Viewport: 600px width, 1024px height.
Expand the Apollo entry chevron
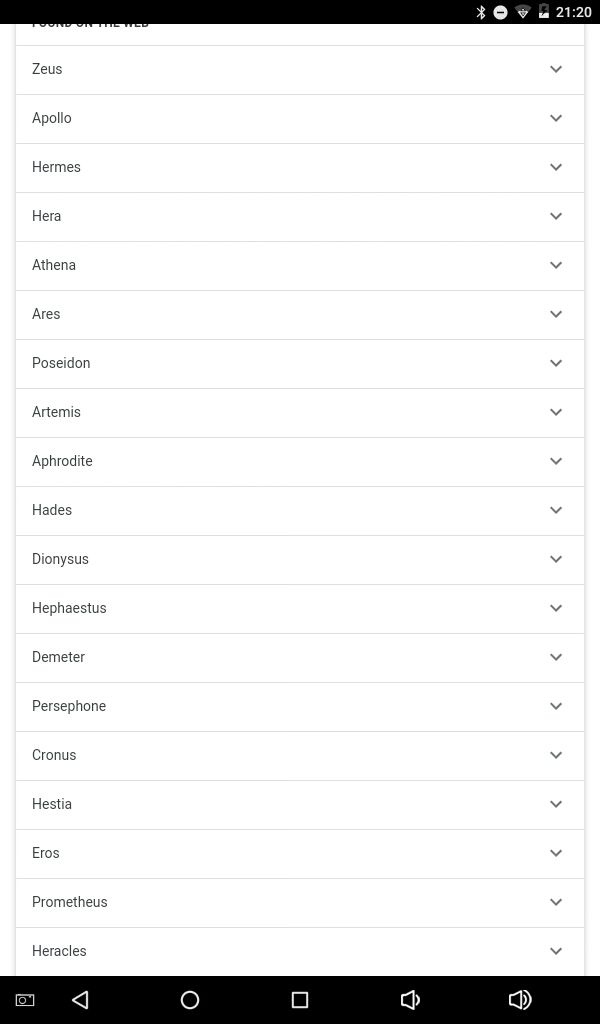tap(556, 118)
